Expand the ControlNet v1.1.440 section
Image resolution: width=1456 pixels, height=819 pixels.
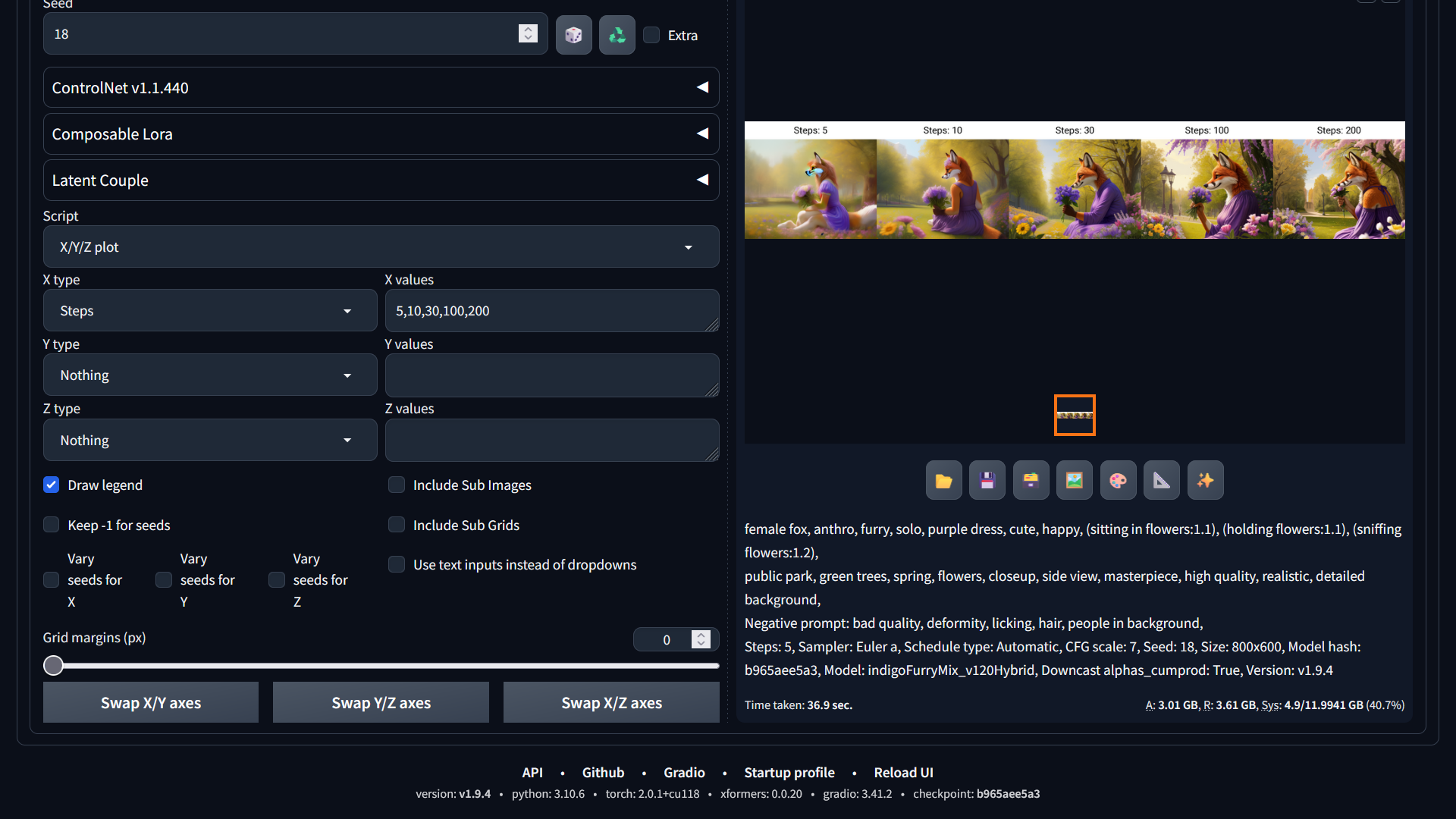381,88
